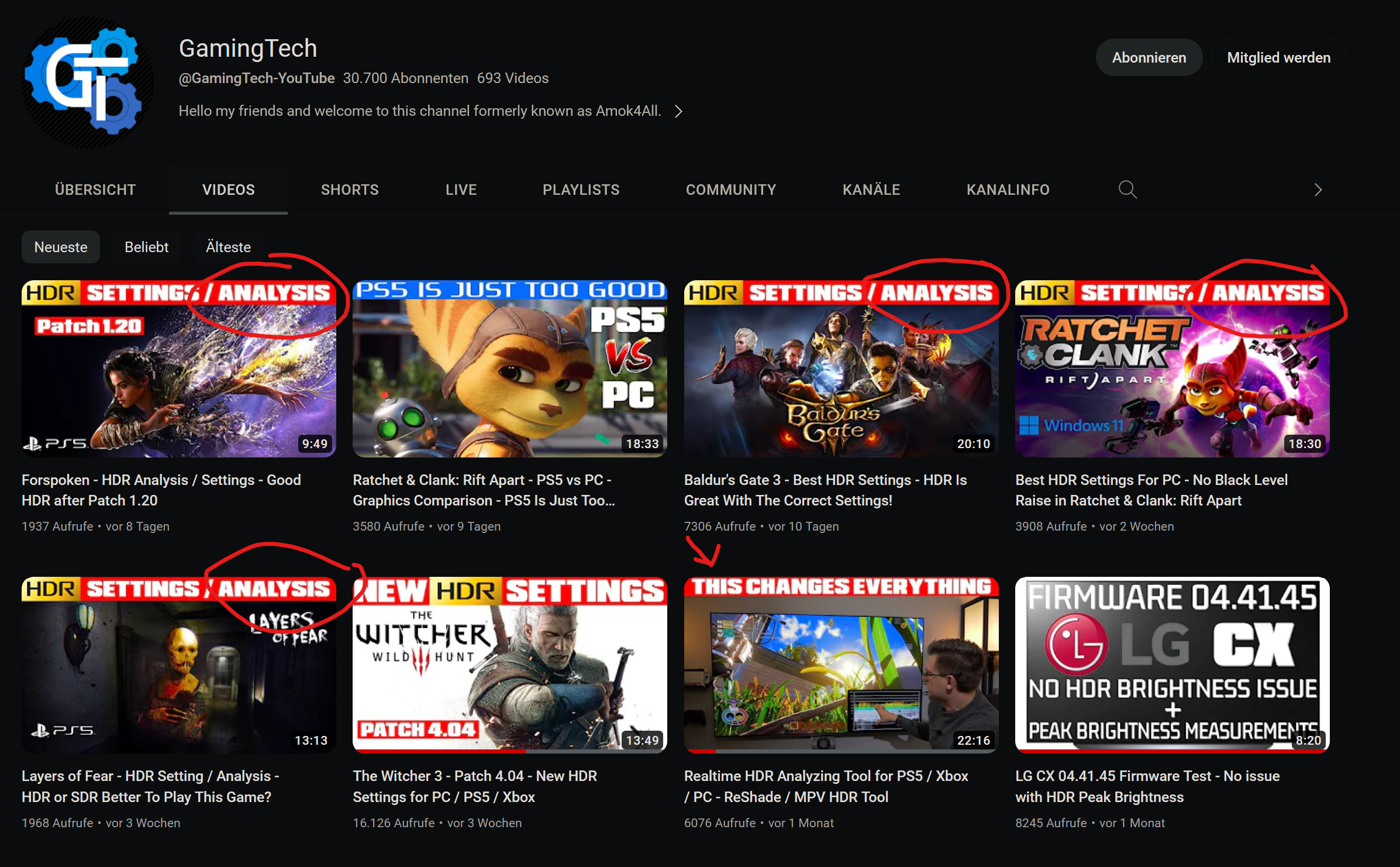
Task: Click the 13:49 duration badge
Action: click(642, 740)
